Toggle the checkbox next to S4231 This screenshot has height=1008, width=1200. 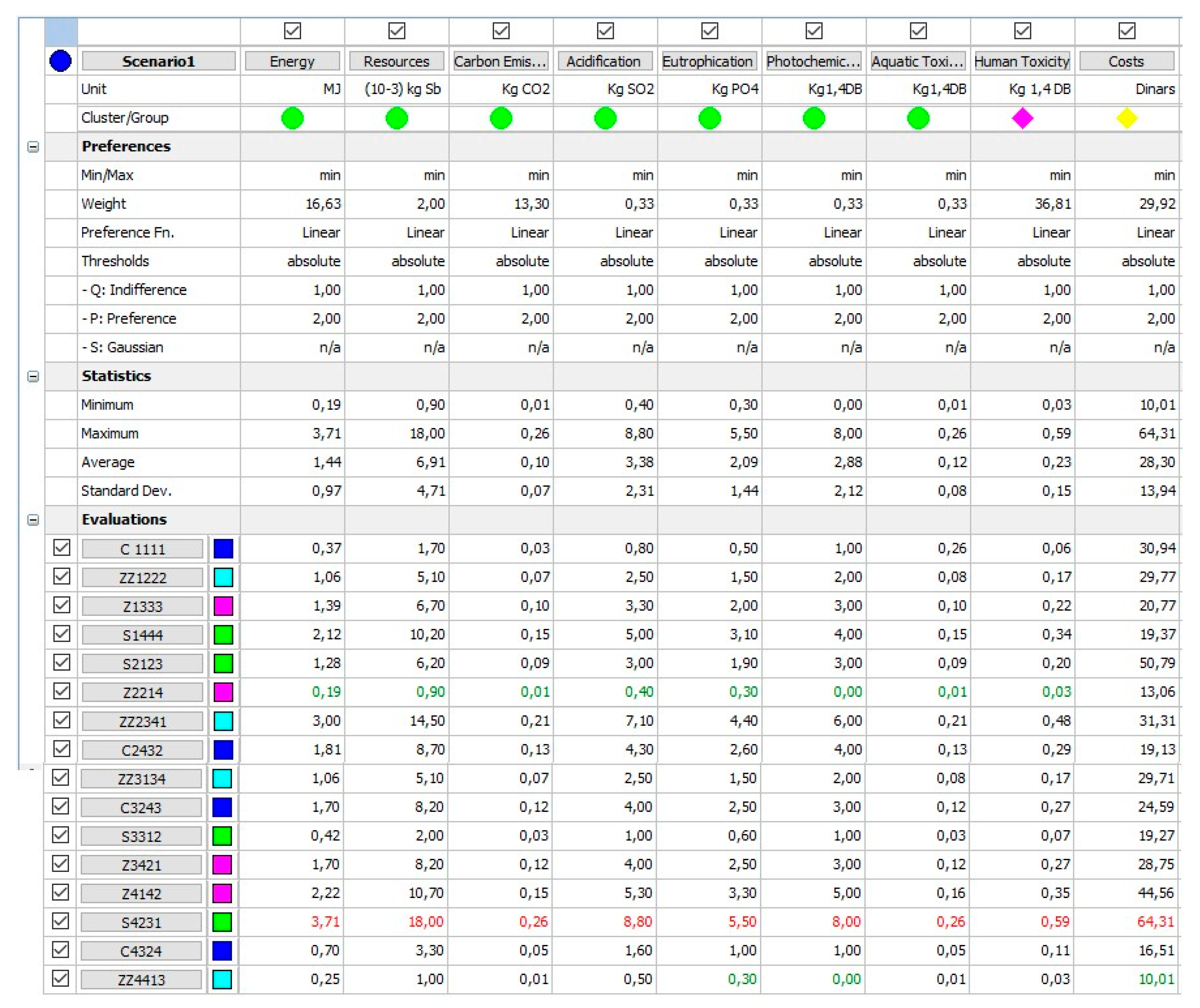tap(60, 921)
